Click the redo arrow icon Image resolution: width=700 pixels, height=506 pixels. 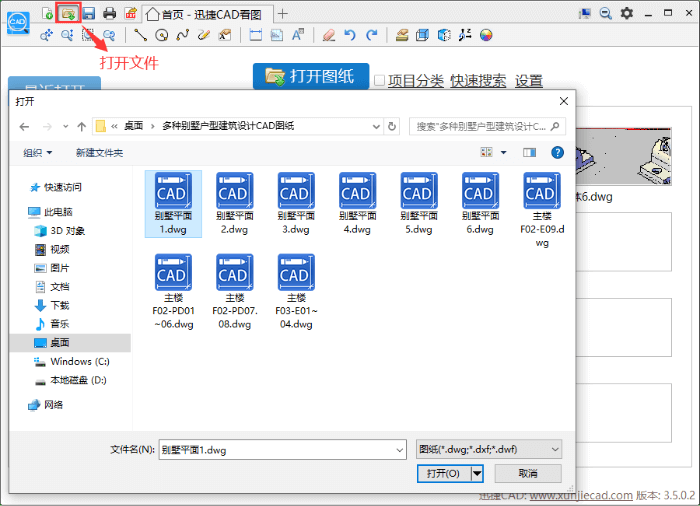point(371,35)
